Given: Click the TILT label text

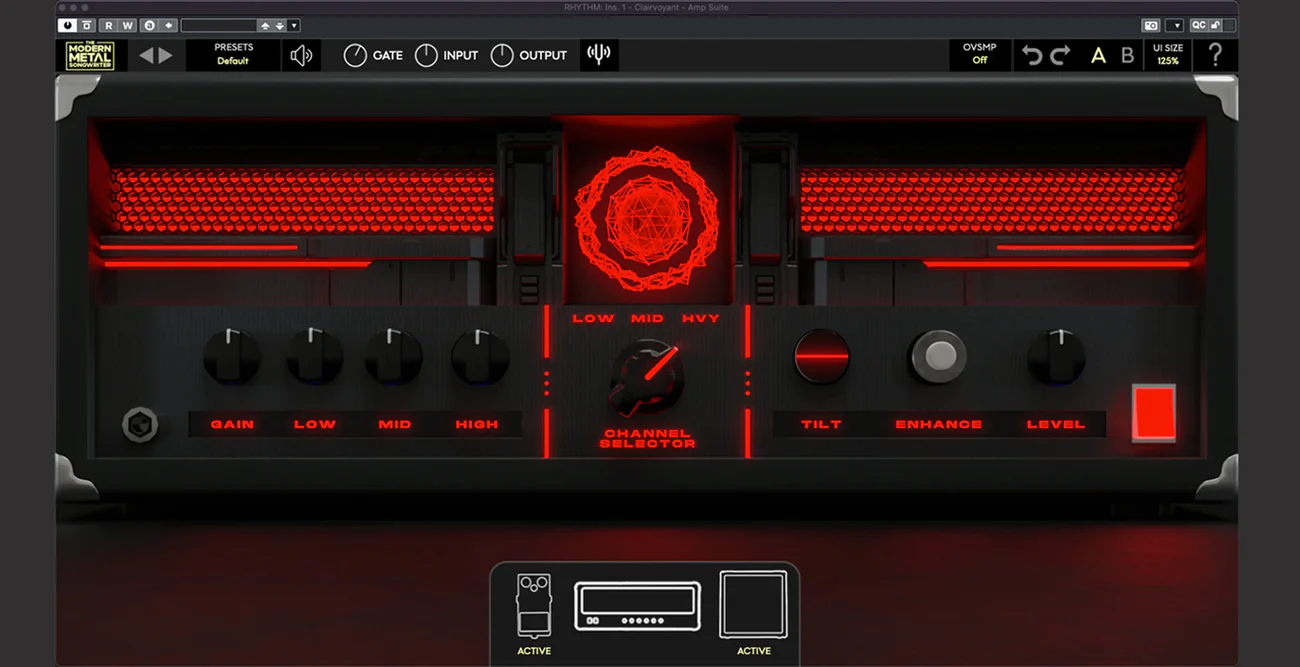Looking at the screenshot, I should coord(821,424).
